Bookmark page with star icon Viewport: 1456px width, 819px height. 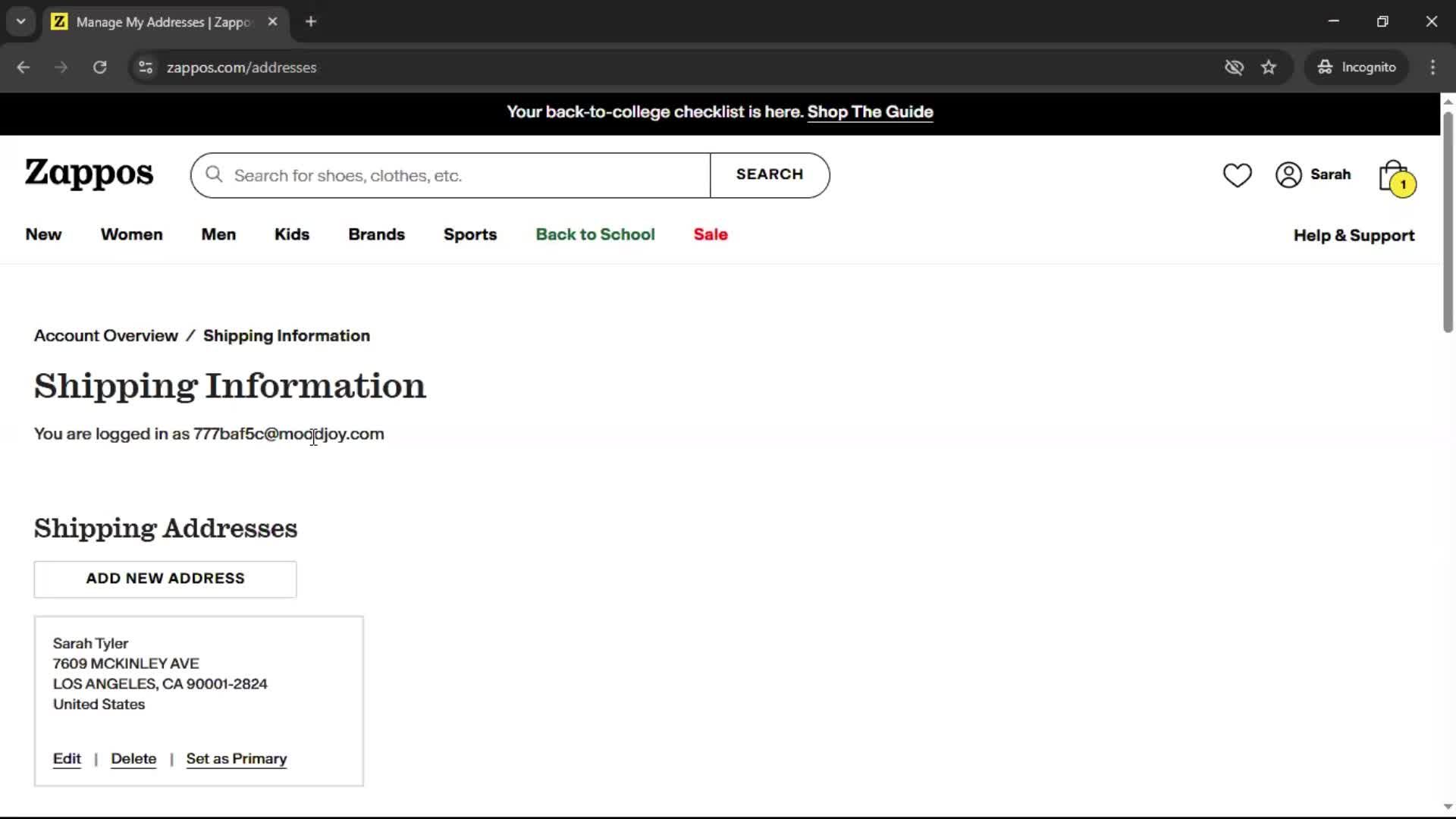(x=1269, y=67)
